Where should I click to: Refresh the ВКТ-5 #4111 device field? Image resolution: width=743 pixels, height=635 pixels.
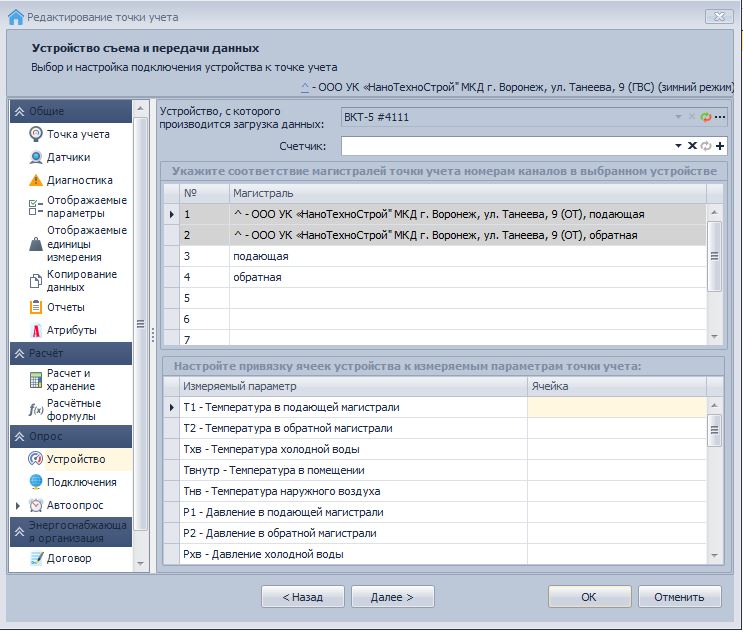click(x=706, y=117)
